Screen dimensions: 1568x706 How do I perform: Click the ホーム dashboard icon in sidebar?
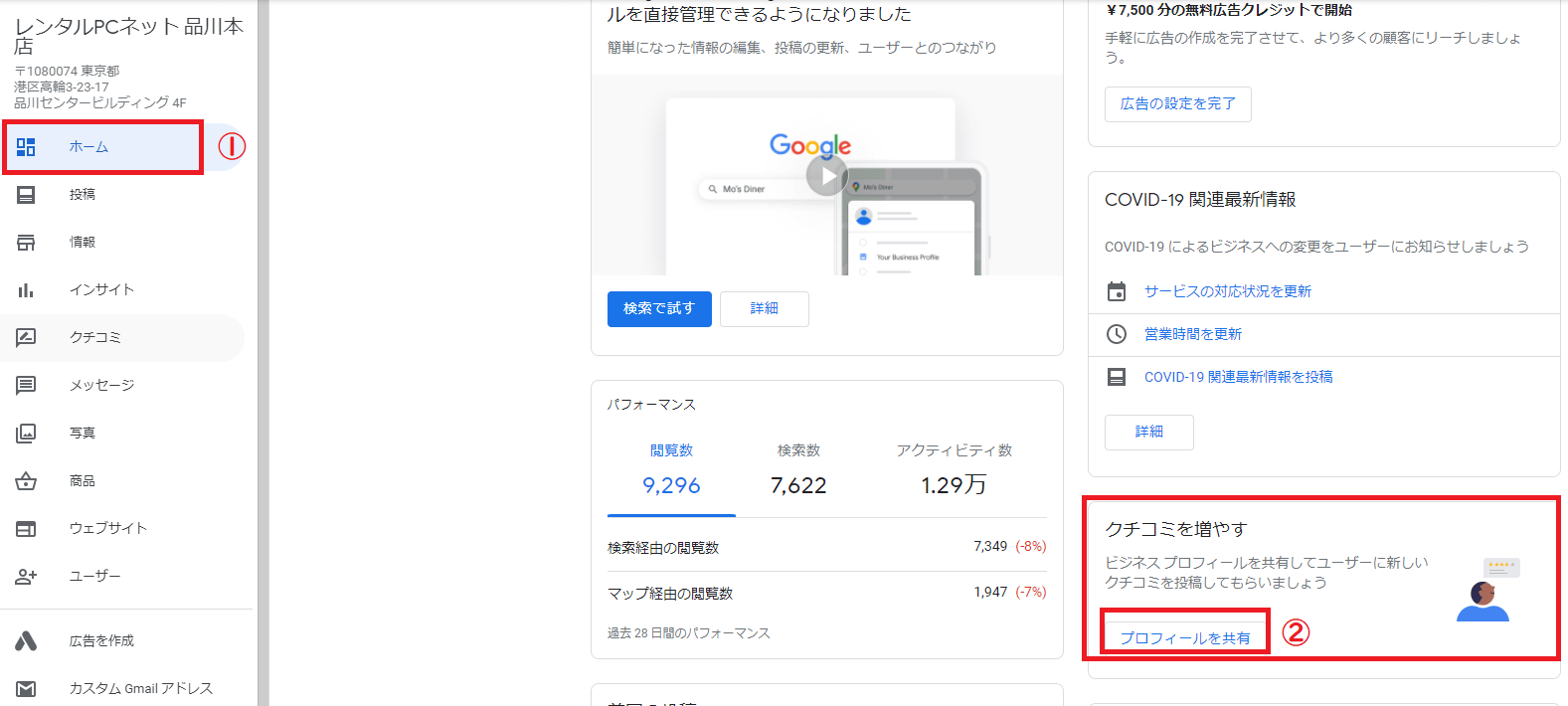tap(26, 147)
